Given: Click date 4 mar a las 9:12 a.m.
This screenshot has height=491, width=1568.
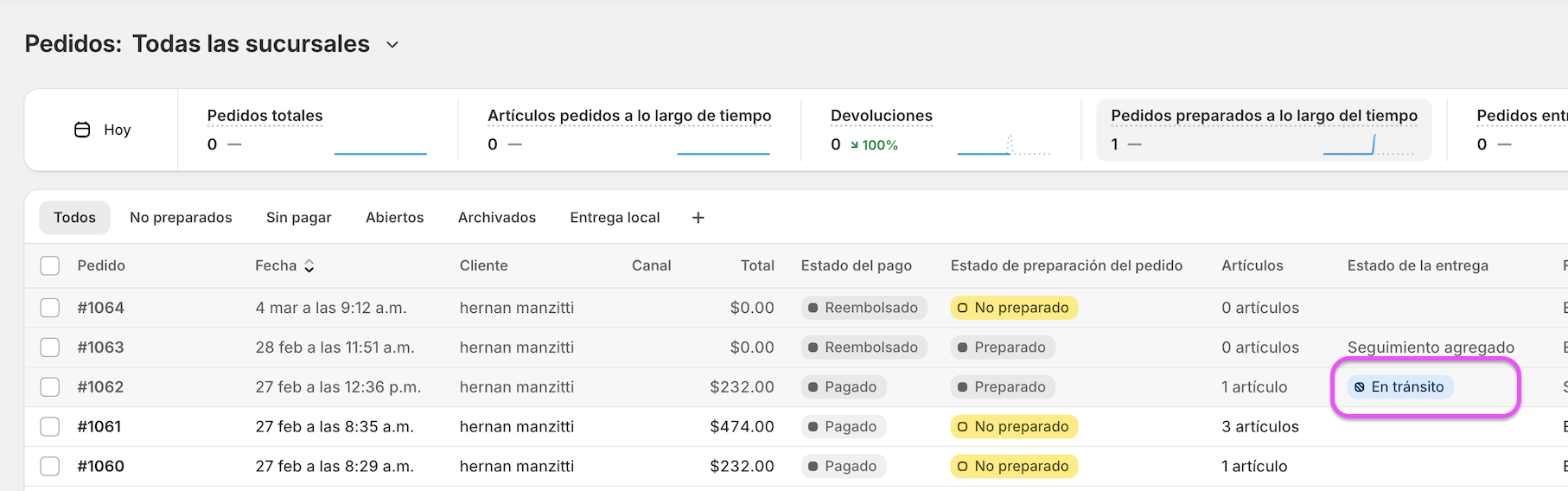Looking at the screenshot, I should point(331,308).
